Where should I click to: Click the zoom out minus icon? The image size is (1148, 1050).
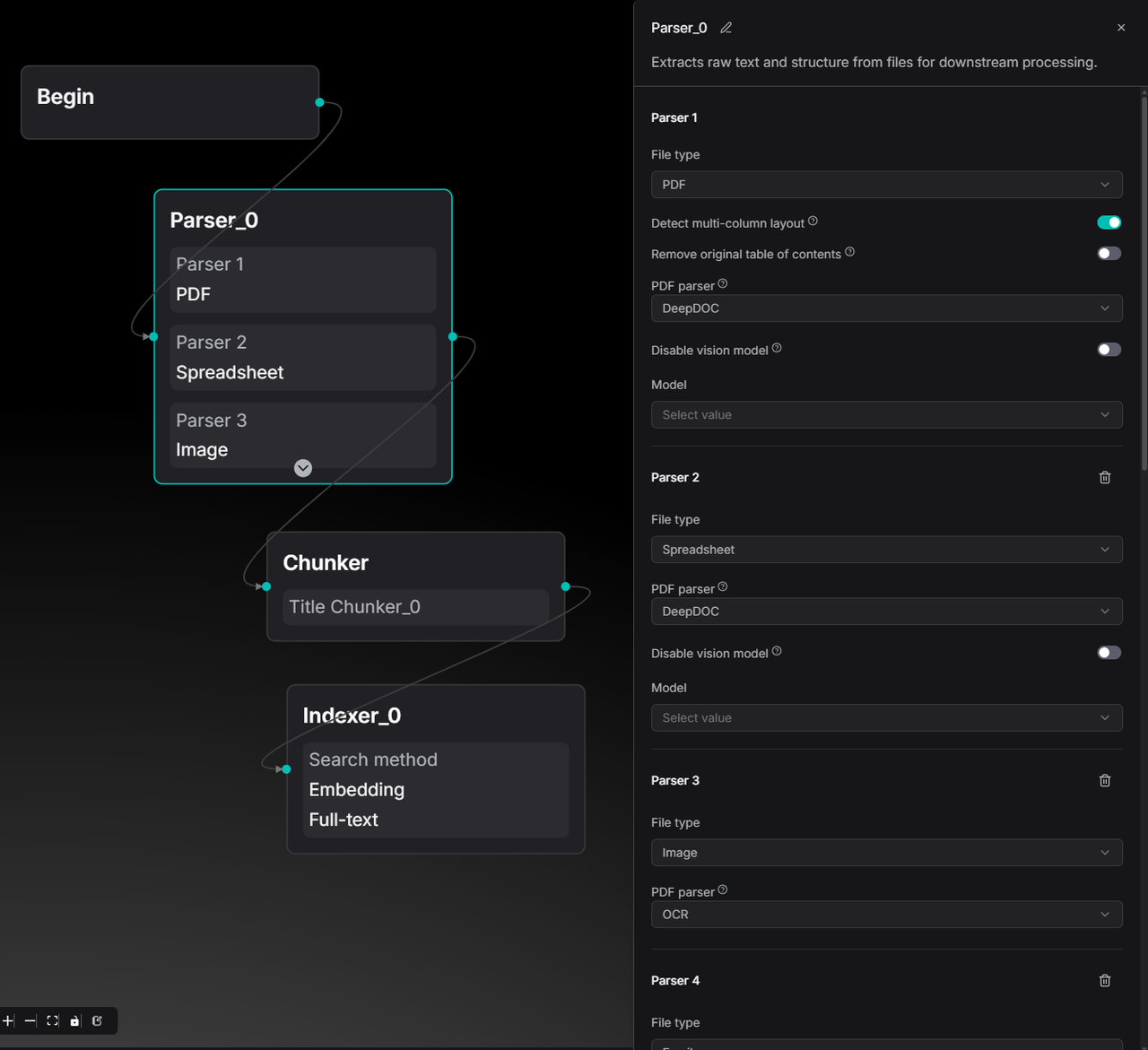coord(30,1020)
